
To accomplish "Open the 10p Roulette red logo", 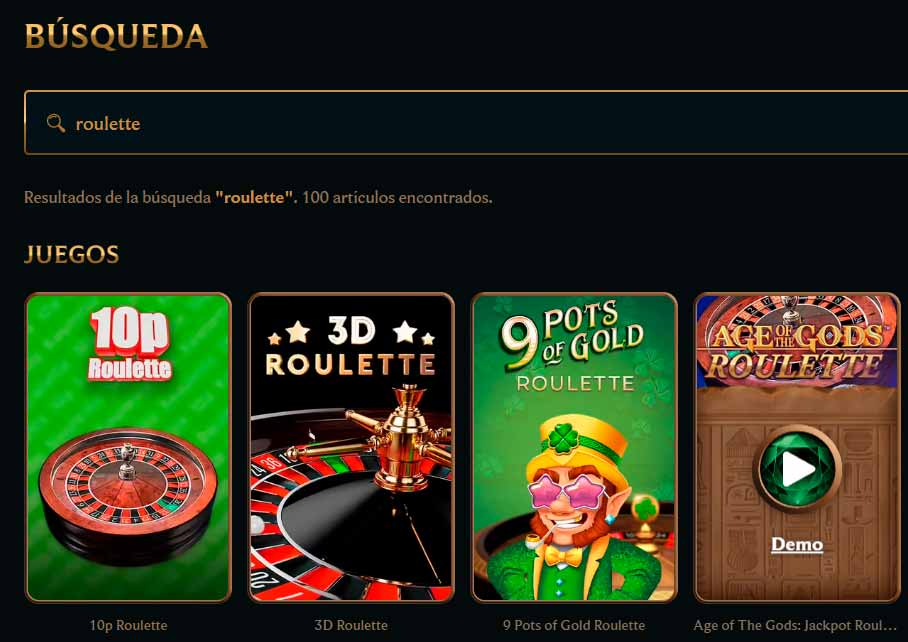I will [130, 344].
